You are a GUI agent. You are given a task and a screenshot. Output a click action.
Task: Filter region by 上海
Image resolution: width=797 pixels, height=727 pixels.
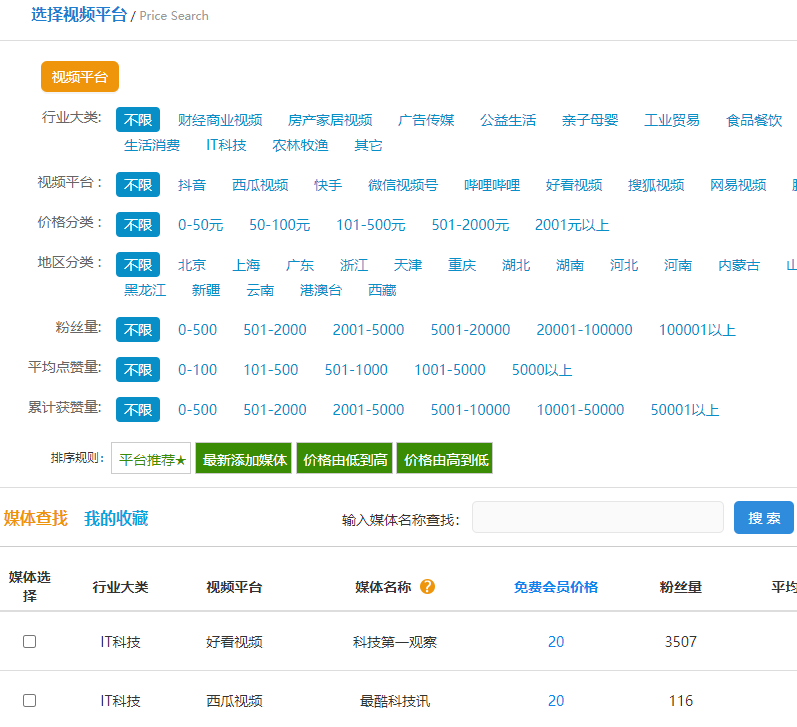(246, 265)
